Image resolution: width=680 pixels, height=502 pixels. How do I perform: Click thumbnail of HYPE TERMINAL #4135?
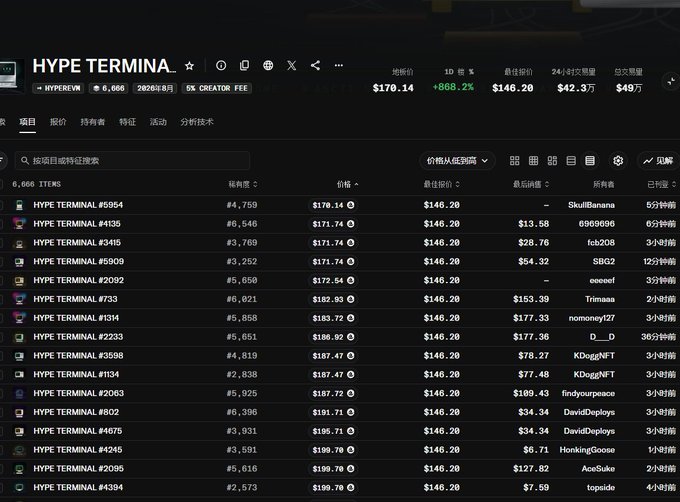click(19, 224)
